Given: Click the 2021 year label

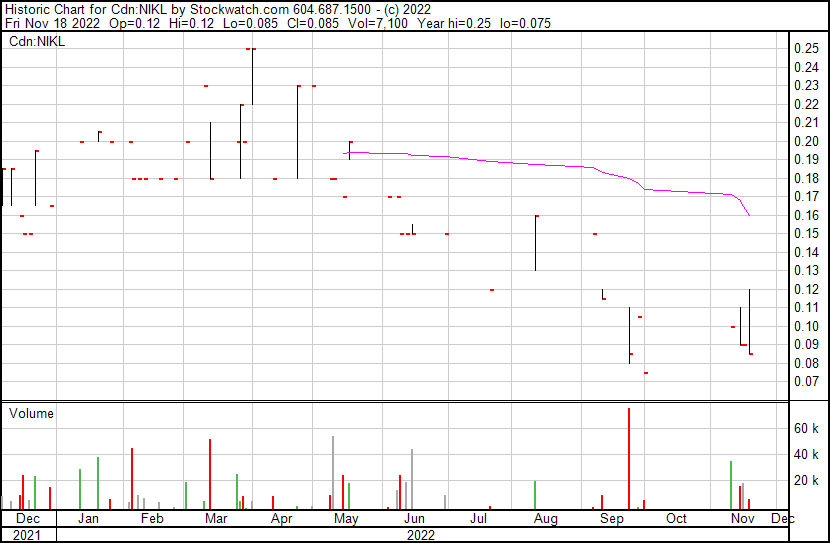Looking at the screenshot, I should [x=28, y=535].
